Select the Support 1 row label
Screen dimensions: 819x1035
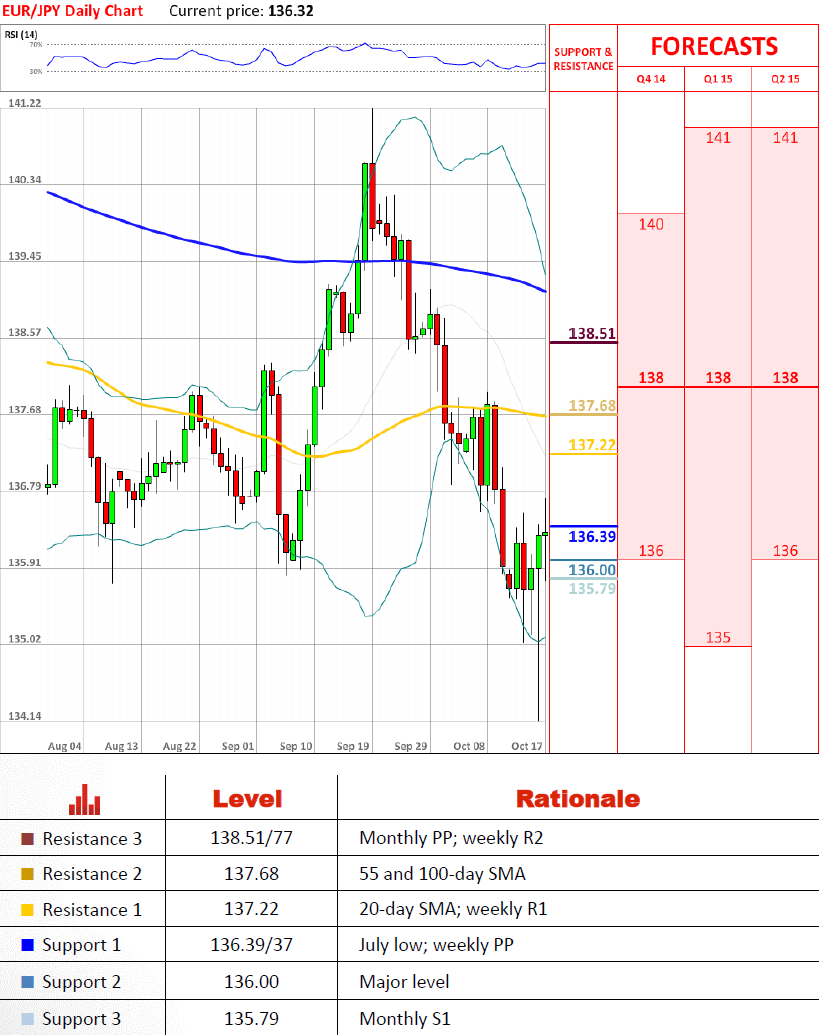82,945
